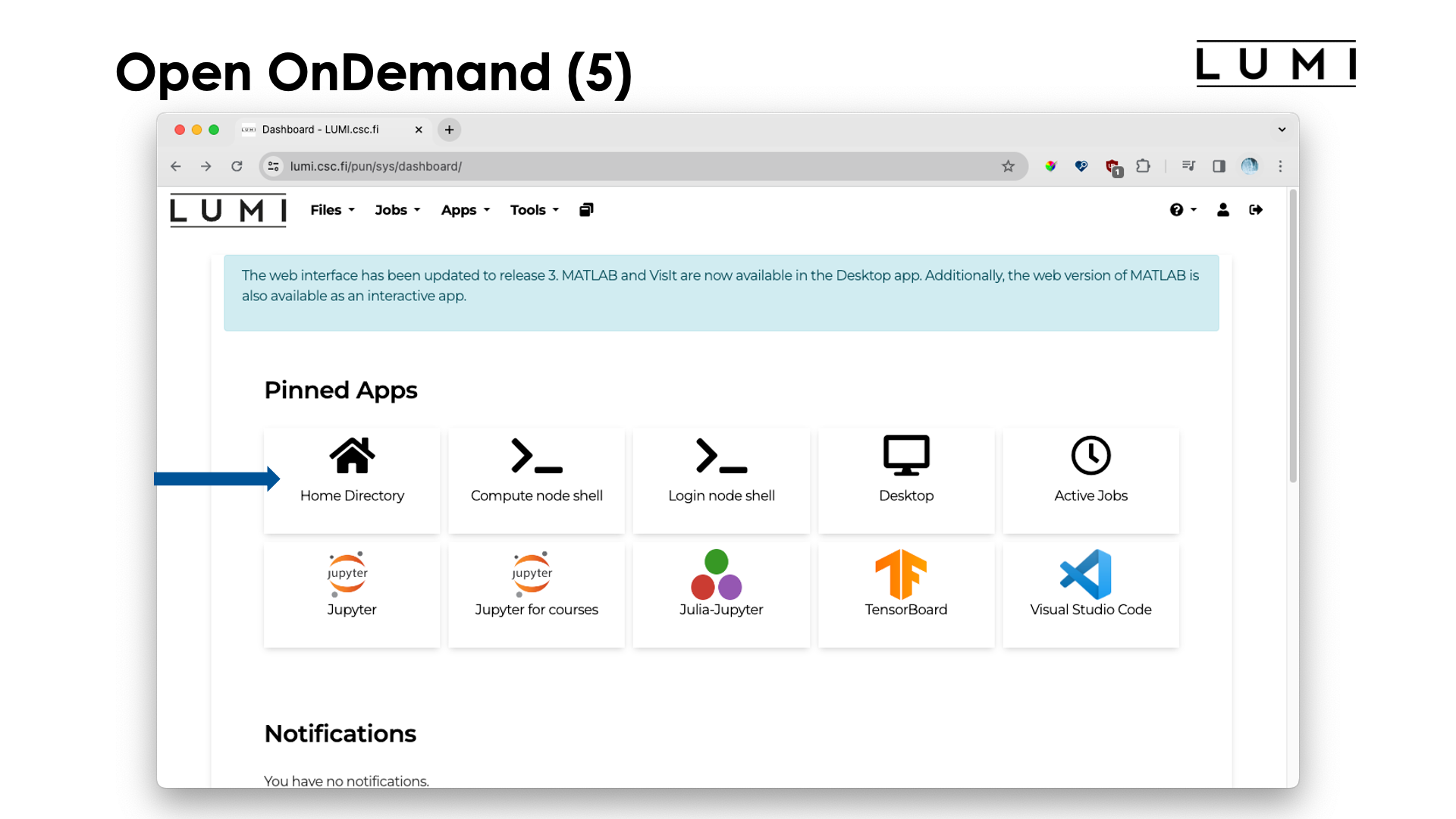Image resolution: width=1456 pixels, height=819 pixels.
Task: Launch Visual Studio Code
Action: click(1090, 595)
